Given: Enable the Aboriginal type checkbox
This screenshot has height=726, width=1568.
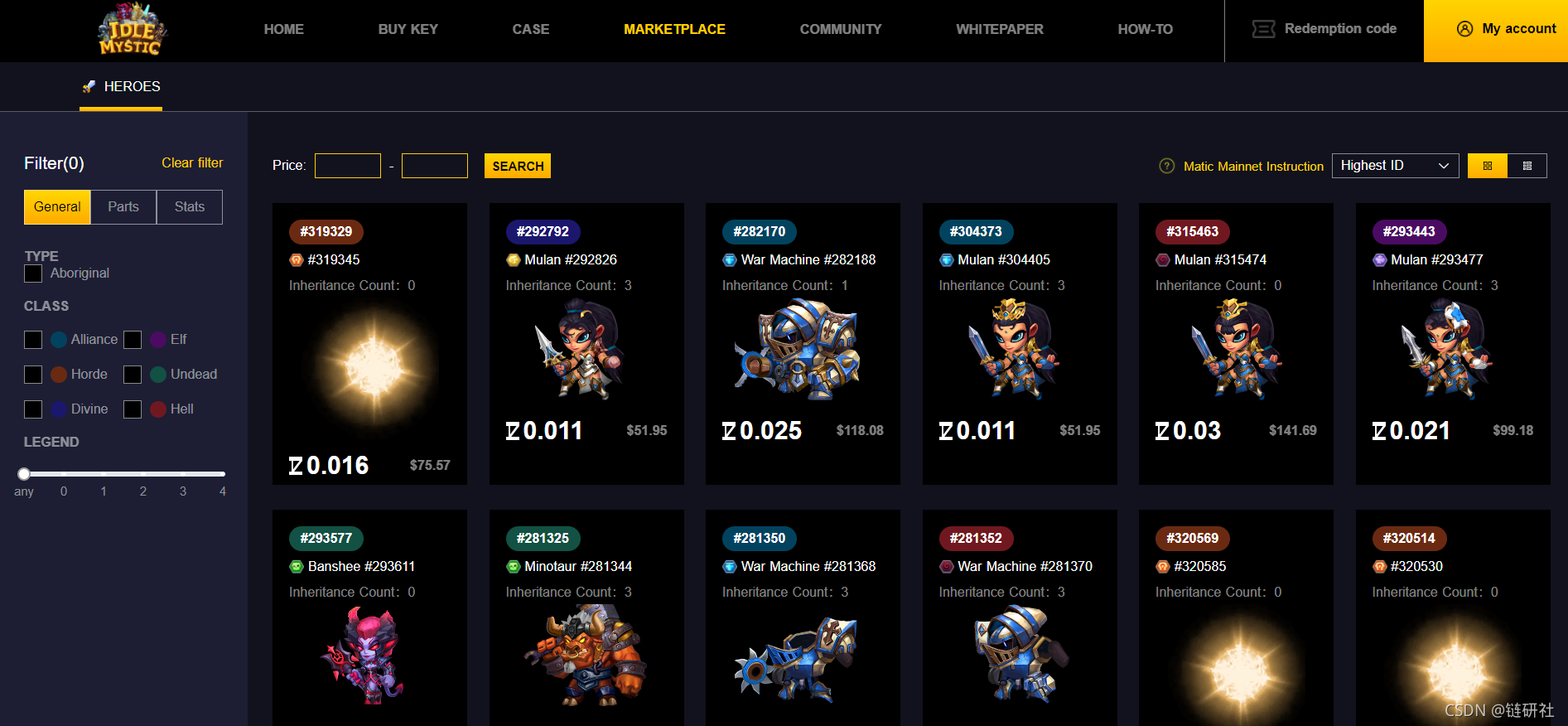Looking at the screenshot, I should (x=33, y=273).
